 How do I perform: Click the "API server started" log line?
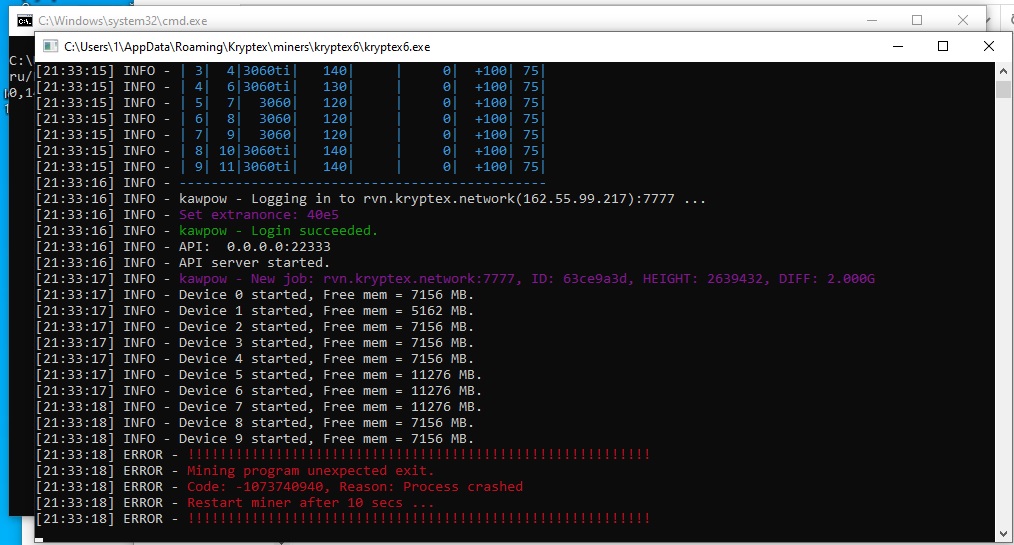click(x=254, y=263)
